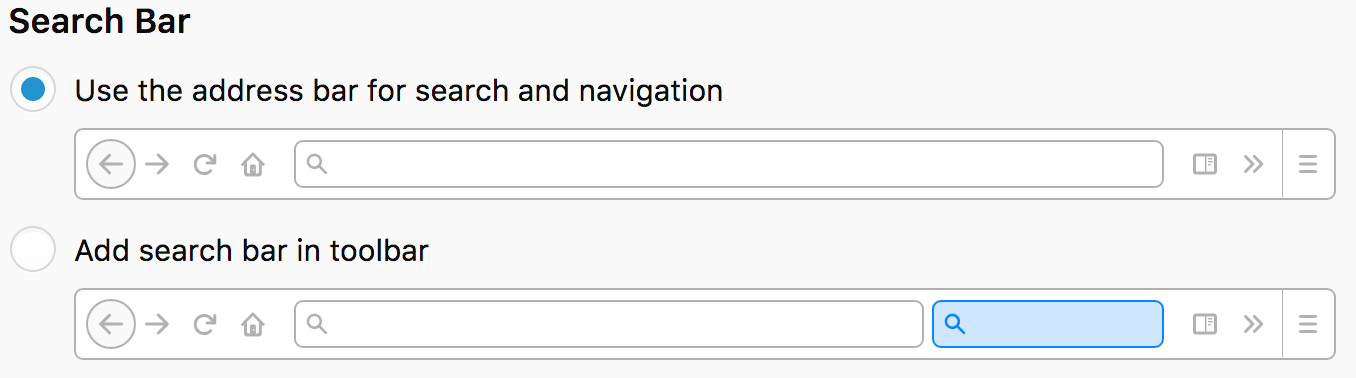This screenshot has height=378, width=1356.
Task: Click back arrow in lower toolbar preview
Action: (111, 324)
